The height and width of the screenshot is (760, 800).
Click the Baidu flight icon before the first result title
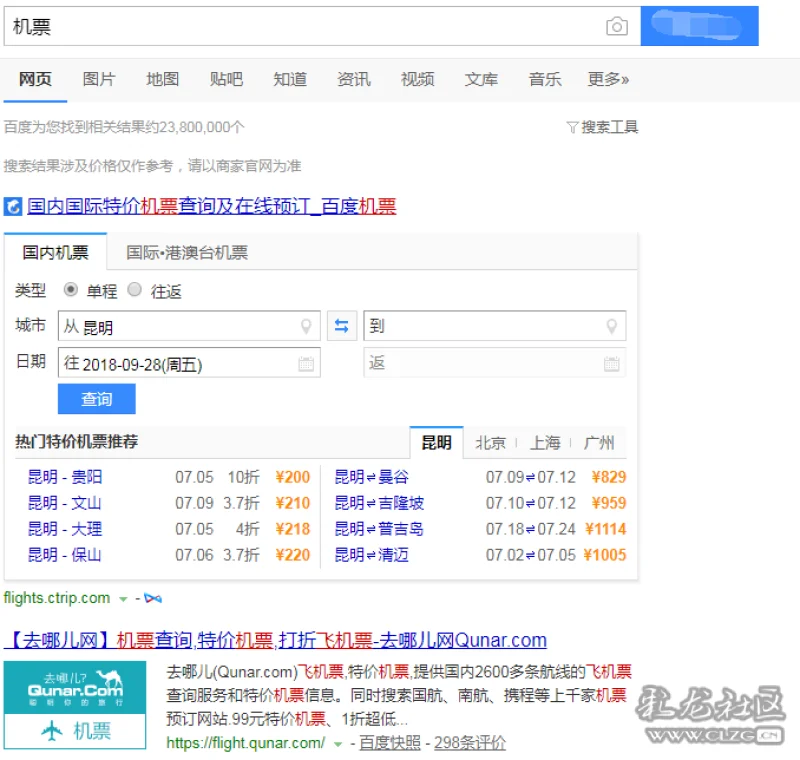tap(13, 207)
